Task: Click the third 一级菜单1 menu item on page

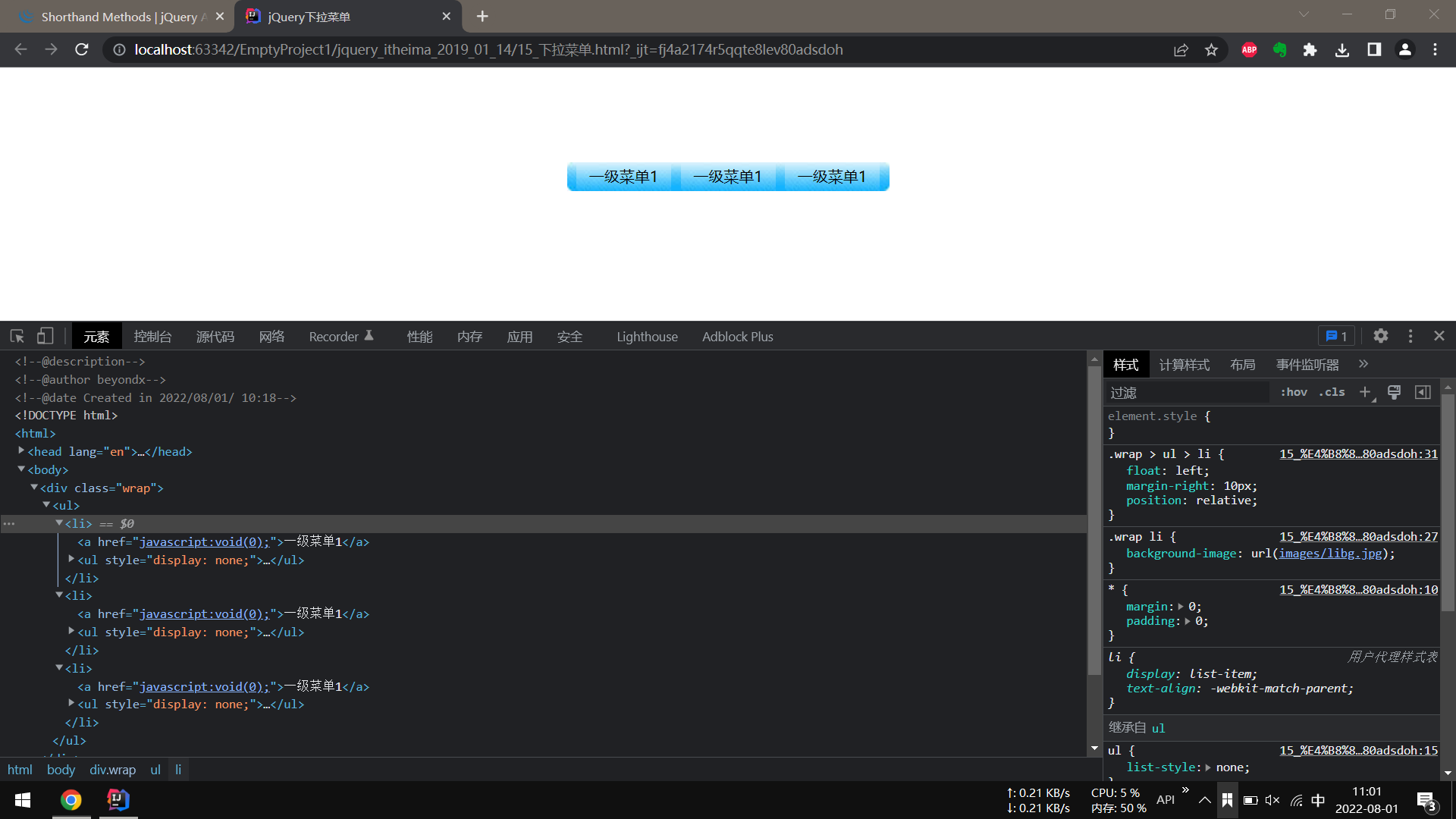Action: [831, 177]
